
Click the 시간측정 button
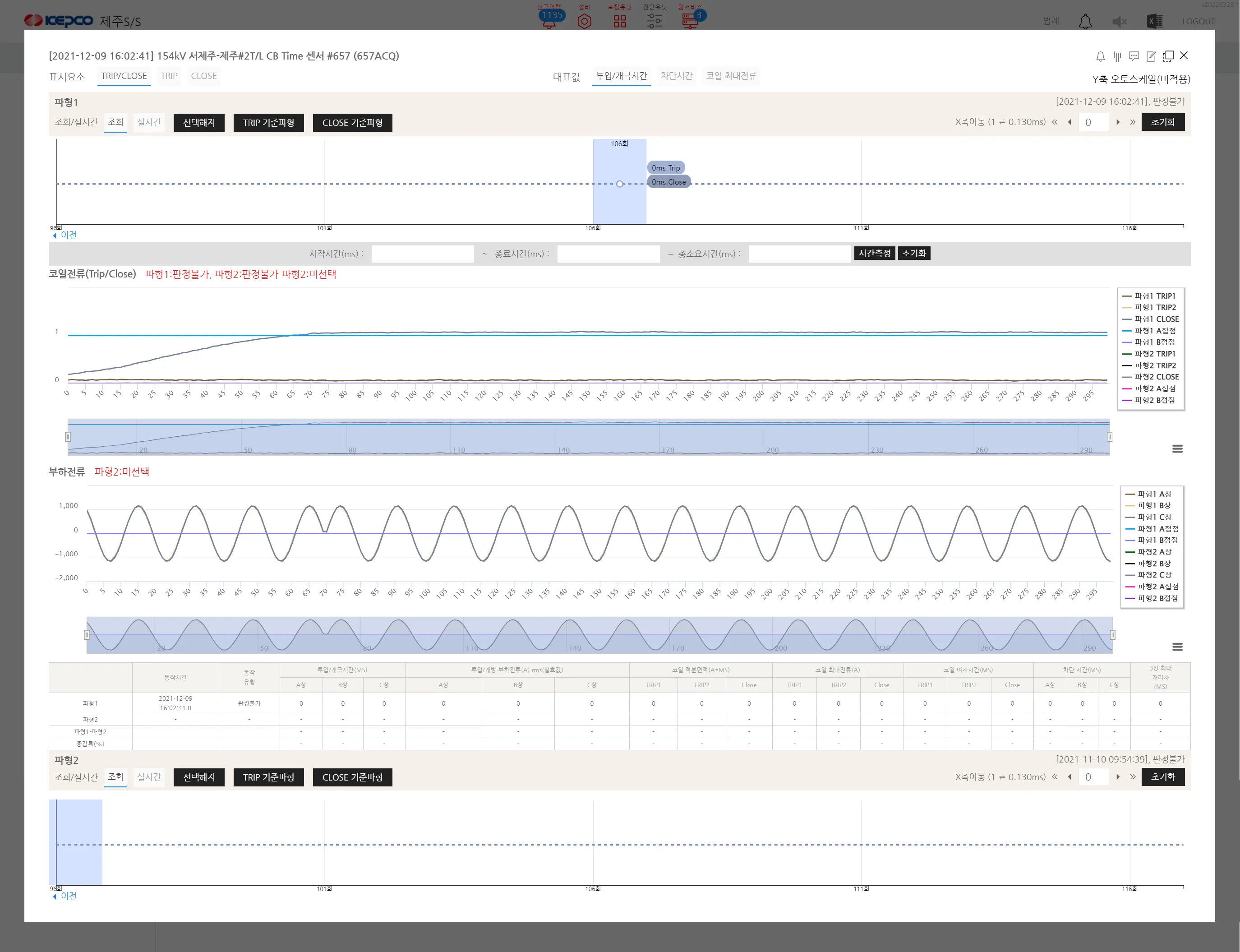tap(874, 253)
